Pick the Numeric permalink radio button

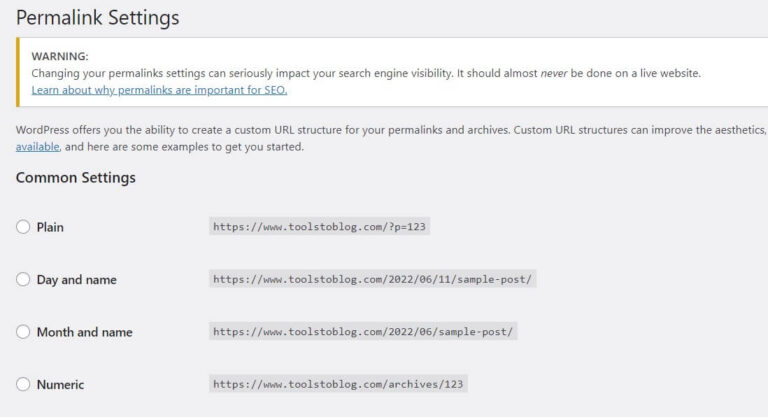point(23,384)
